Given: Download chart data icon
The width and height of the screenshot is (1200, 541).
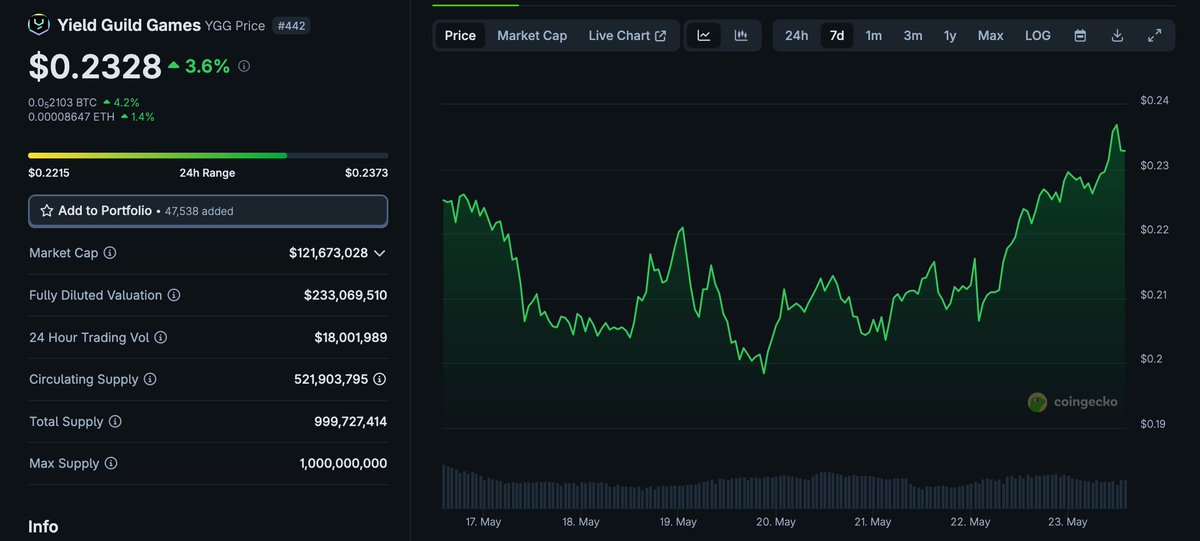Looking at the screenshot, I should tap(1117, 35).
